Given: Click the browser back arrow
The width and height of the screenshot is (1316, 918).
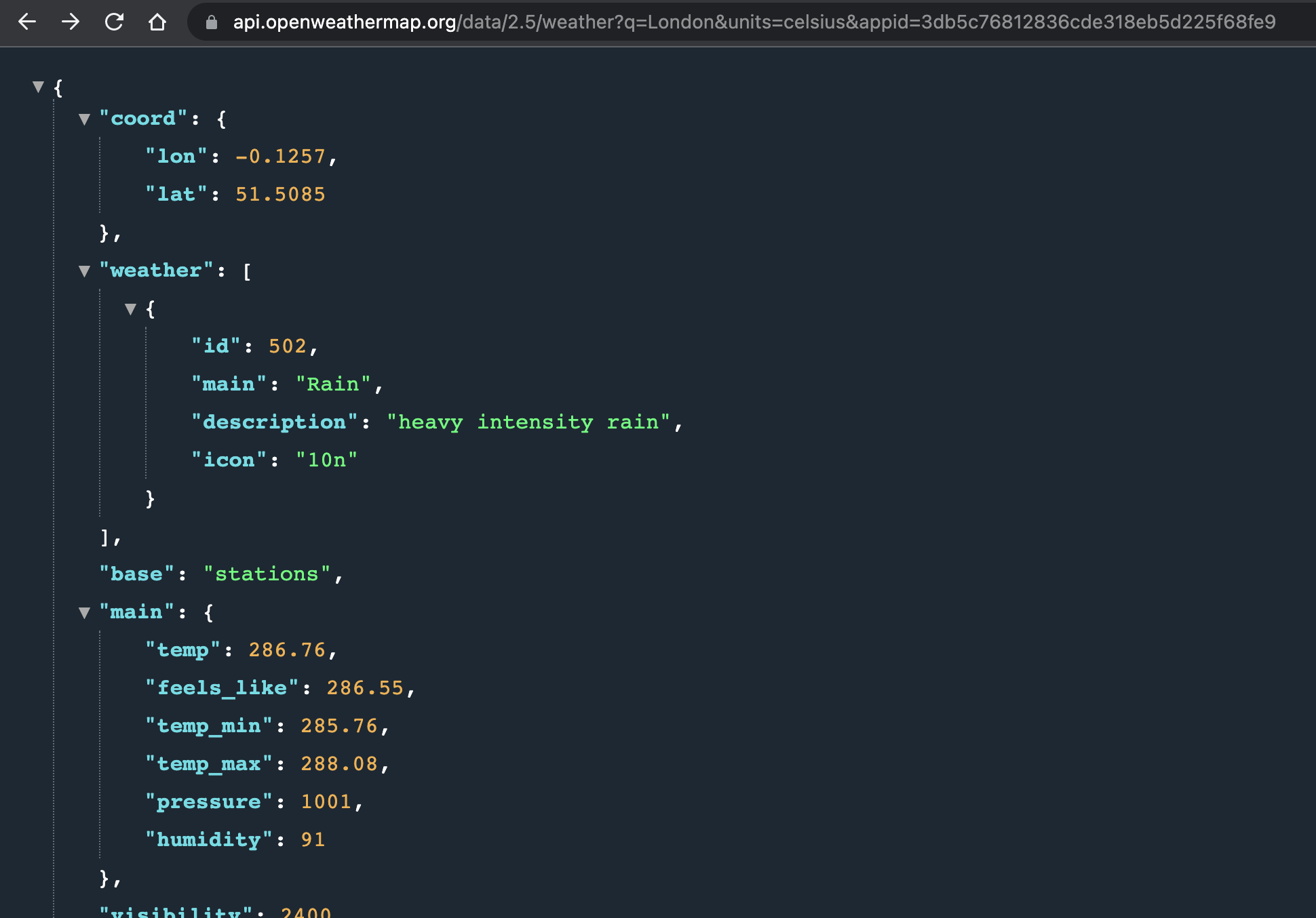Looking at the screenshot, I should (x=27, y=22).
